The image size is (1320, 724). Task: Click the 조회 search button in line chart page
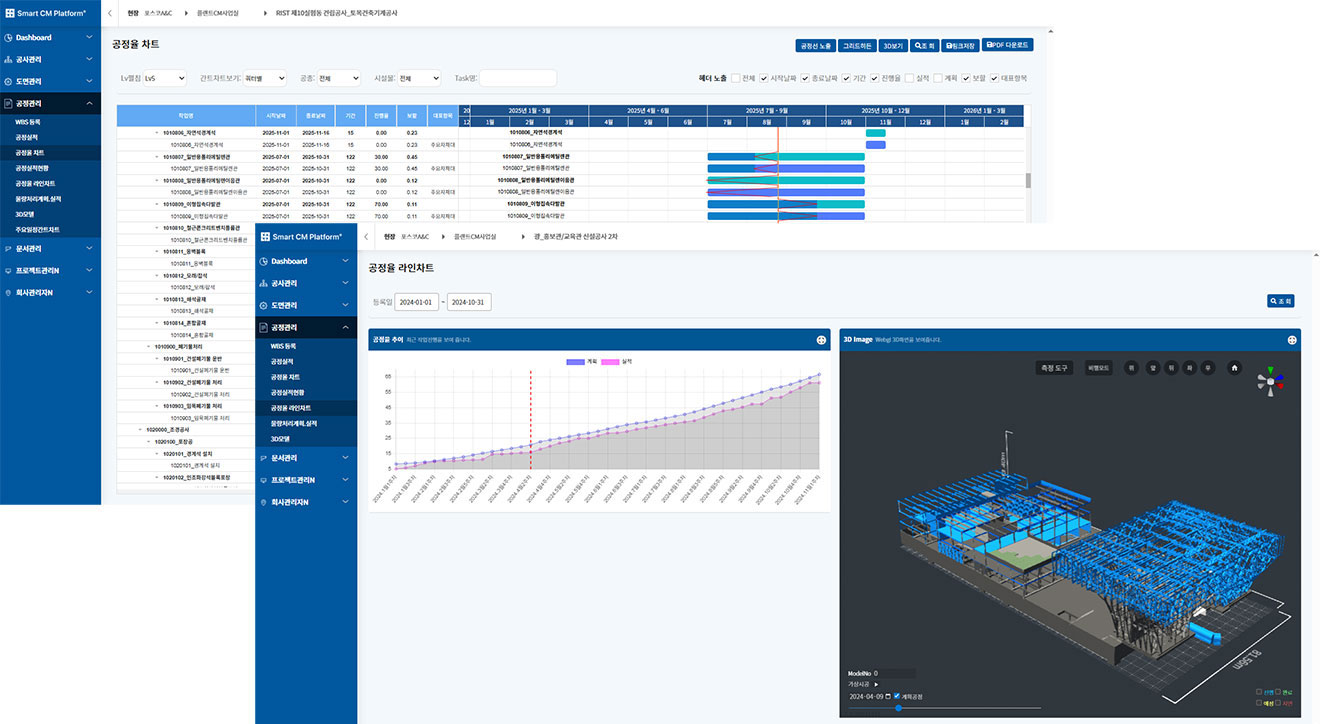click(x=1281, y=301)
